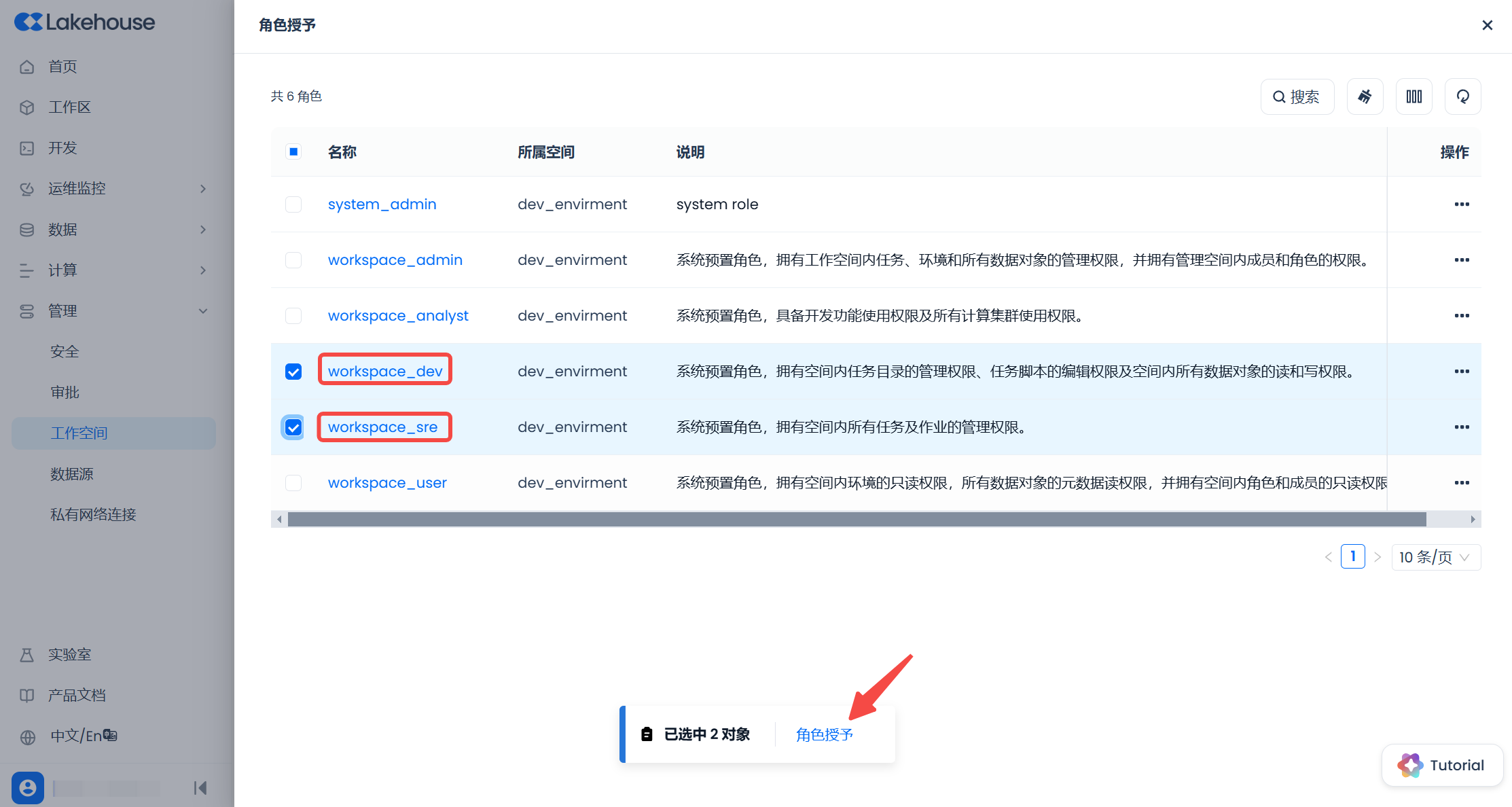Image resolution: width=1512 pixels, height=807 pixels.
Task: Click 角色授予 in the selection bar
Action: [824, 734]
